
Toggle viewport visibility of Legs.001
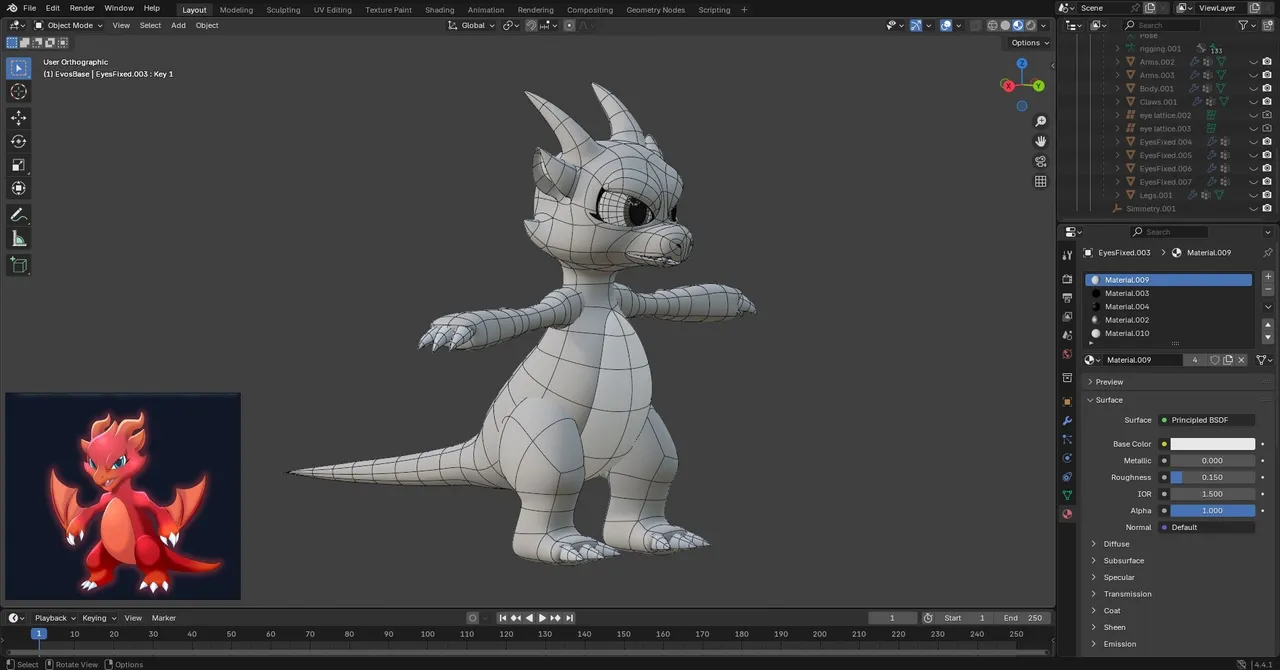(x=1253, y=195)
